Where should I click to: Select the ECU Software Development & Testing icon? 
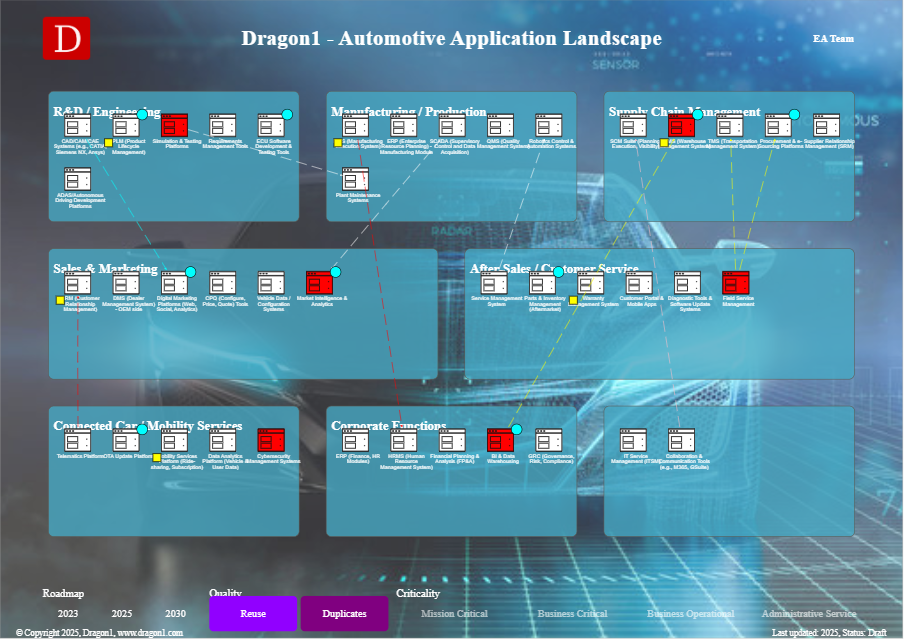(272, 125)
